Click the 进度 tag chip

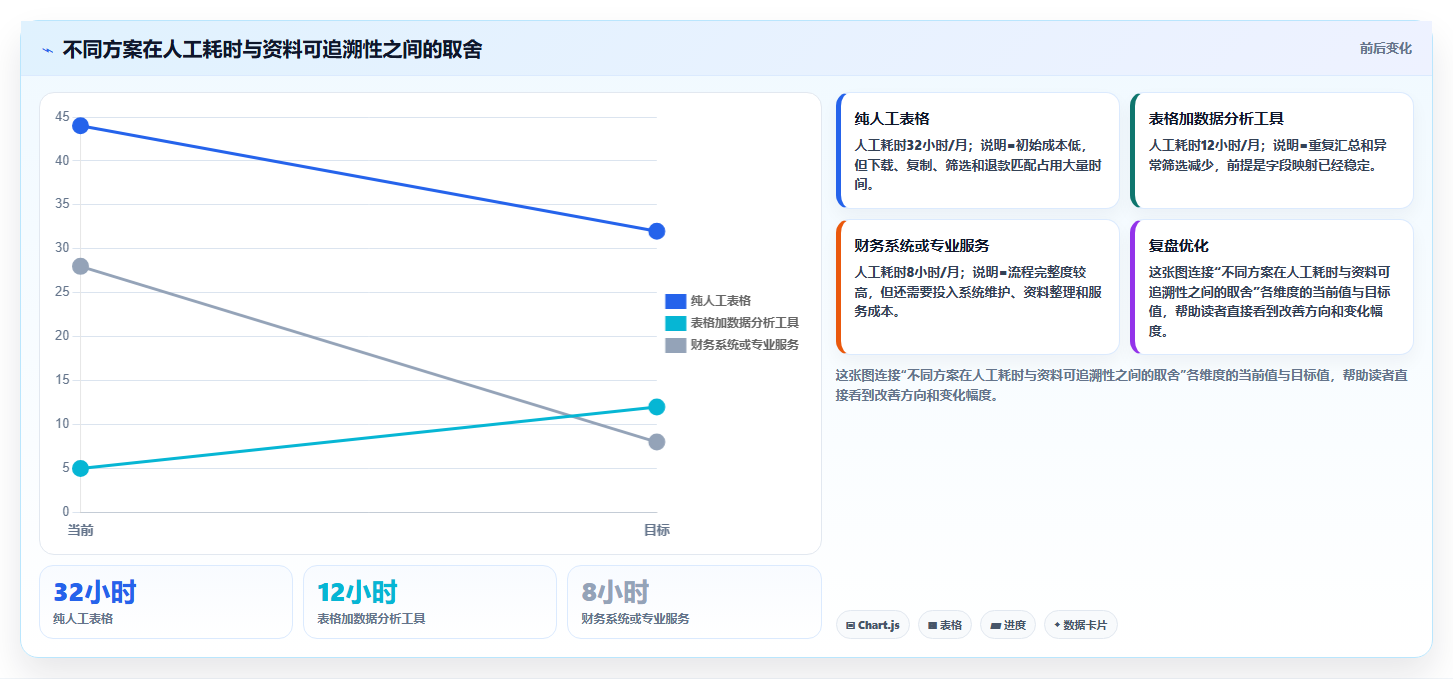coord(1008,625)
